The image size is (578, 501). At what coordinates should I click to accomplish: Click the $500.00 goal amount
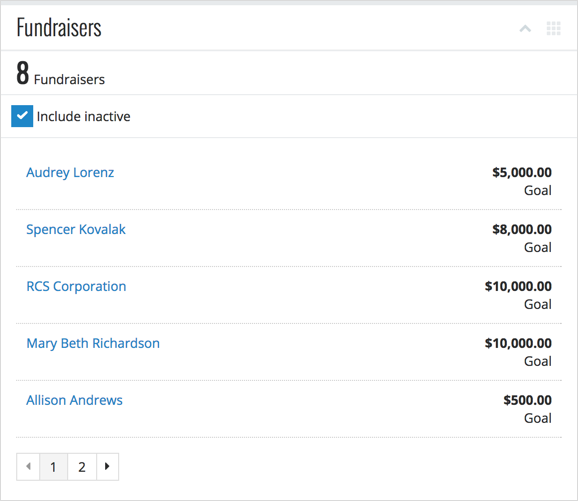(x=527, y=400)
